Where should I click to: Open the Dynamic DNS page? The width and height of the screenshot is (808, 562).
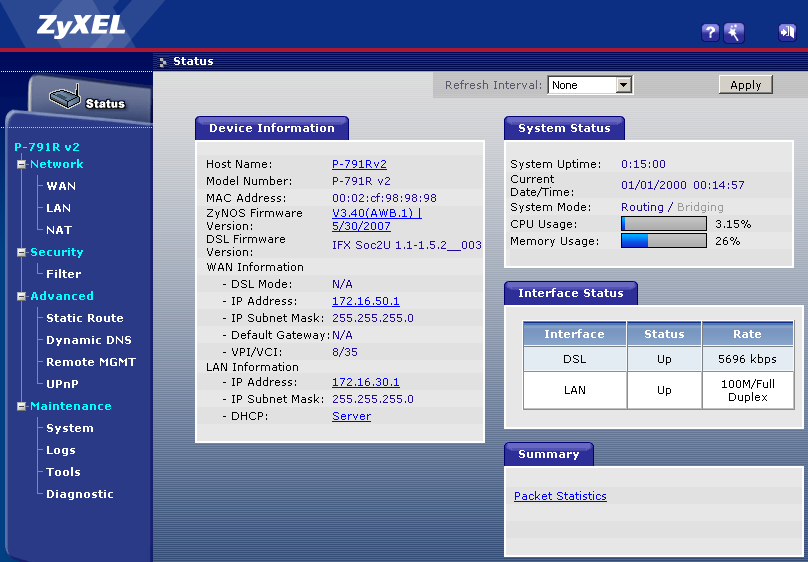click(x=89, y=340)
